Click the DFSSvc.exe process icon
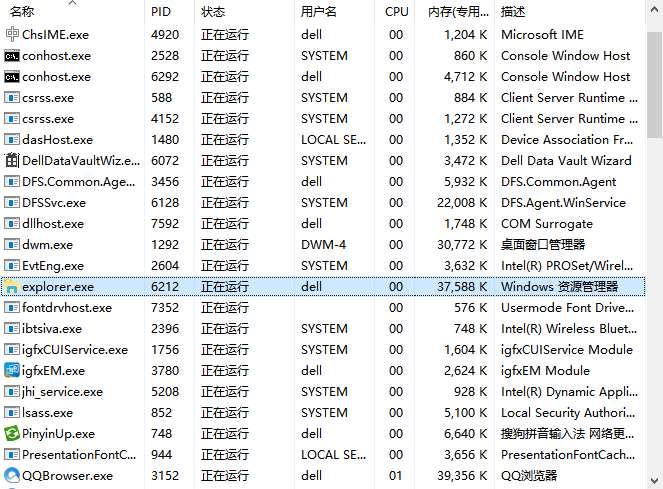663x489 pixels. pos(12,203)
